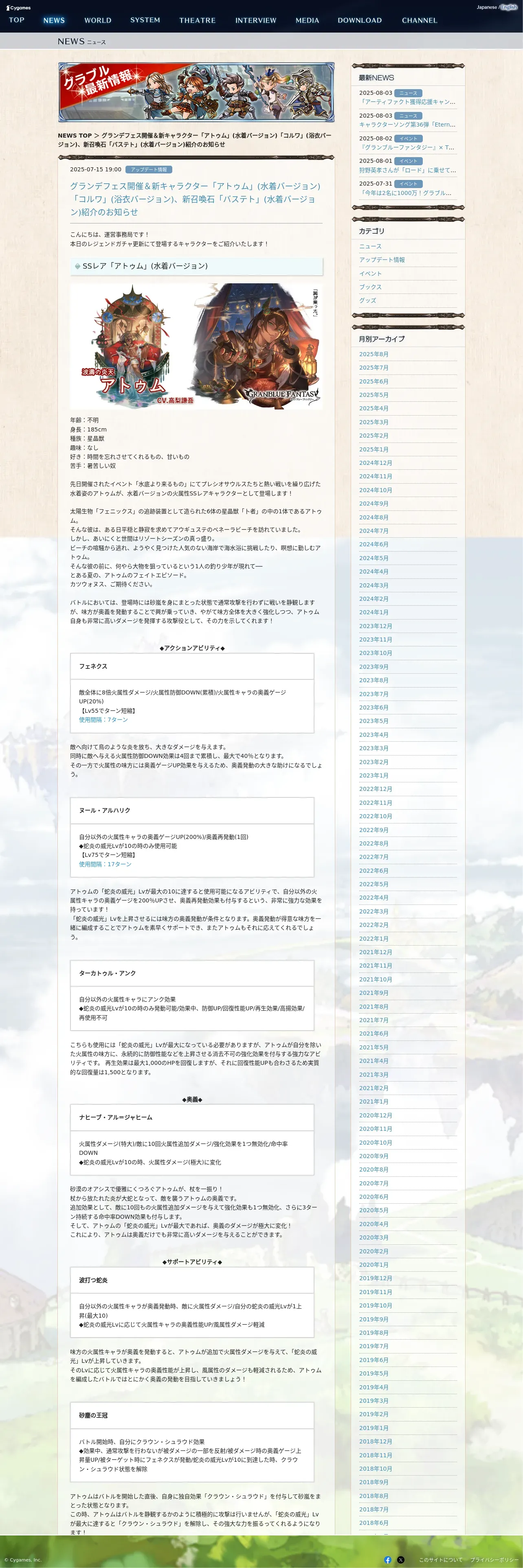The image size is (523, 1568).
Task: Click the Cygames logo in the header
Action: click(x=18, y=8)
